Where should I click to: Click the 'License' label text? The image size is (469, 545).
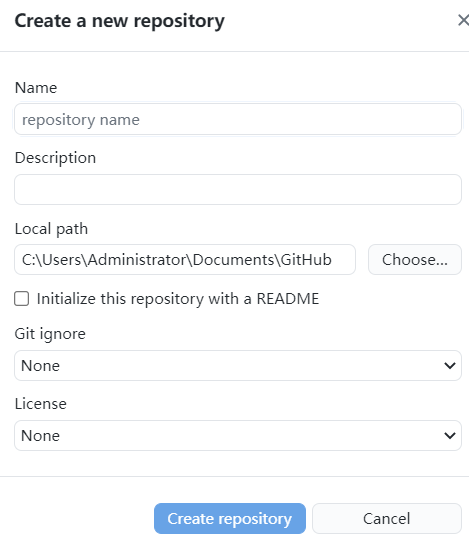point(41,404)
